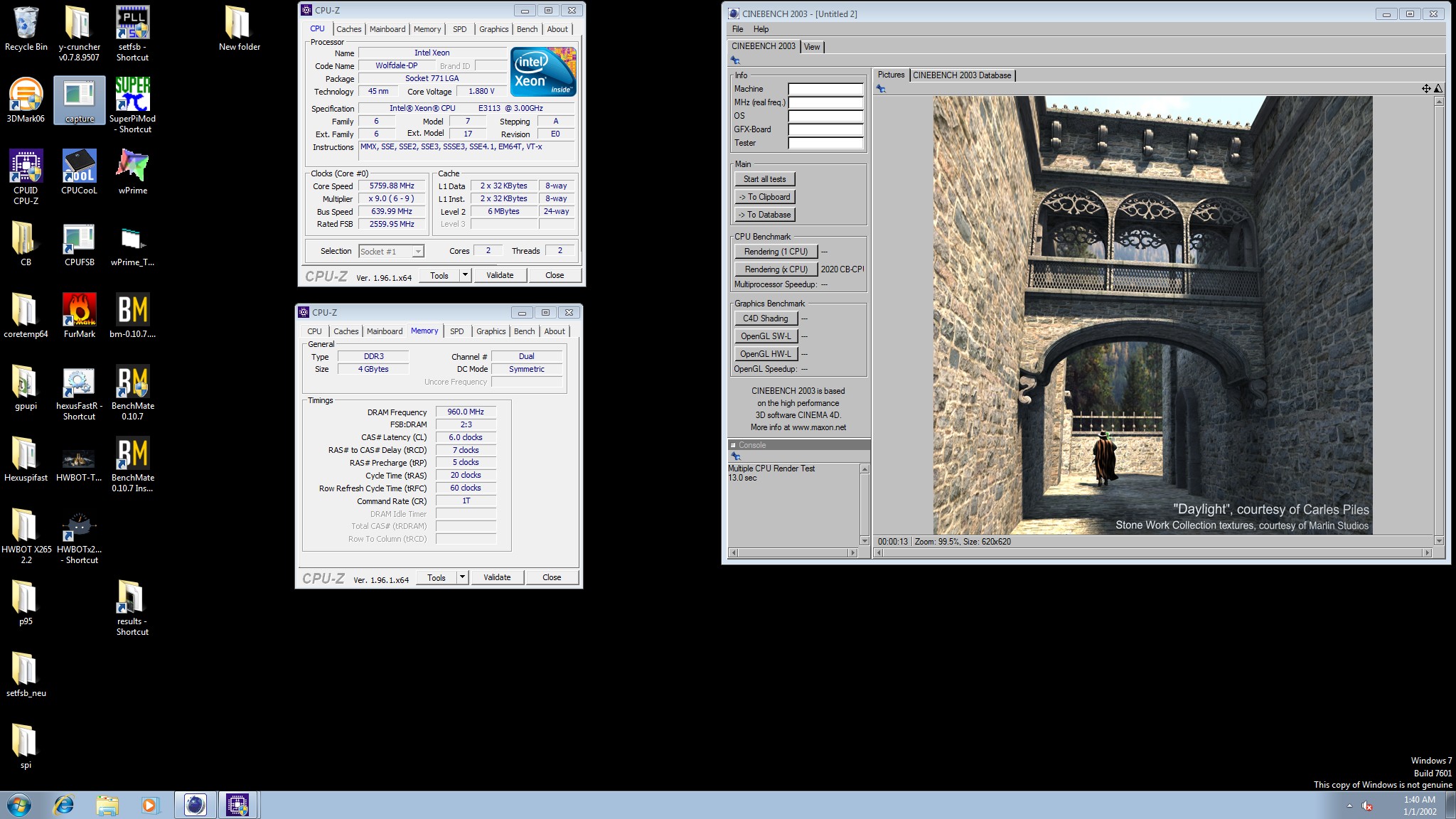The height and width of the screenshot is (819, 1456).
Task: Click the rendered Daylight picture
Action: pos(1152,315)
